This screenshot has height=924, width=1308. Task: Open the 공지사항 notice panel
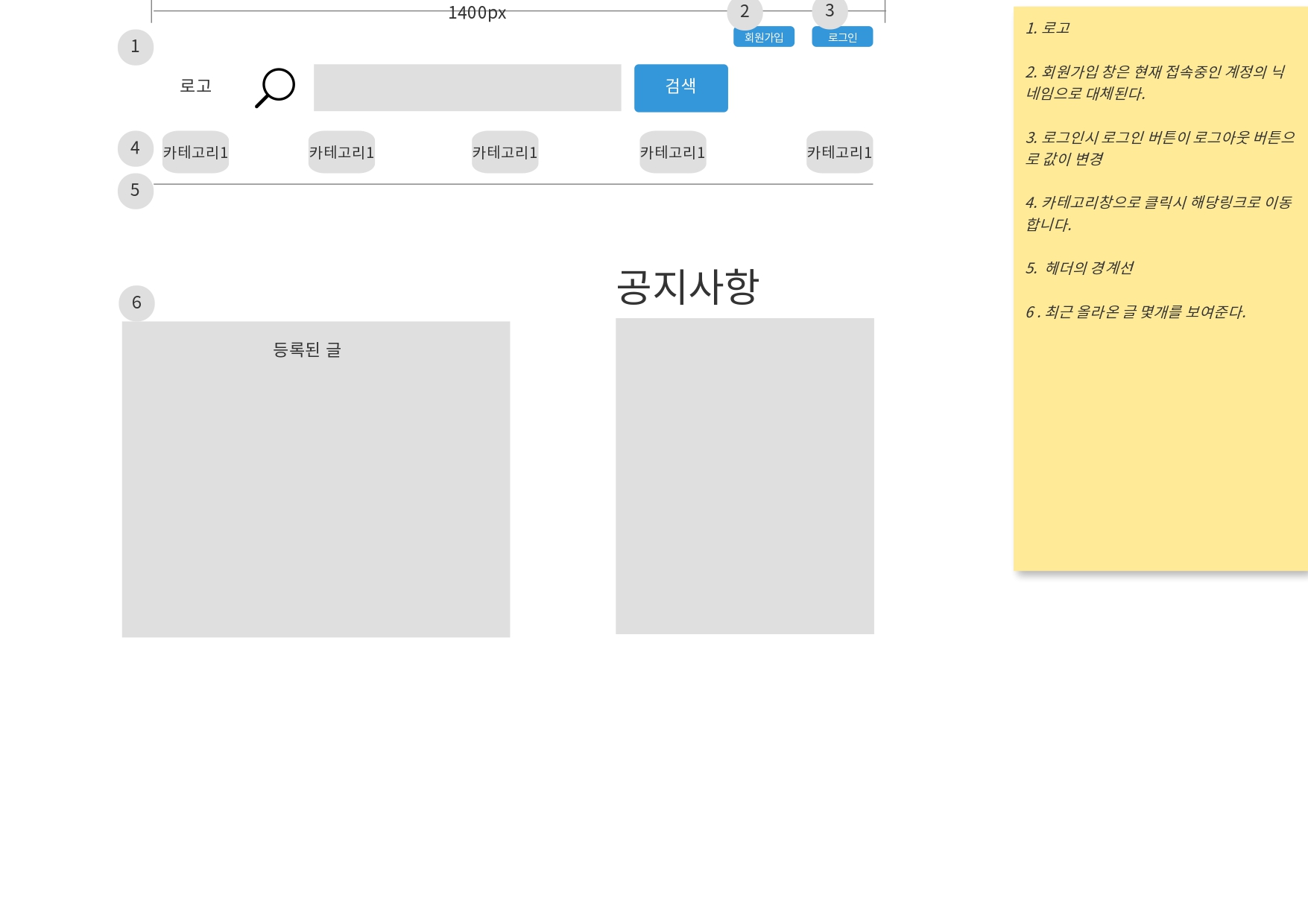click(x=745, y=477)
